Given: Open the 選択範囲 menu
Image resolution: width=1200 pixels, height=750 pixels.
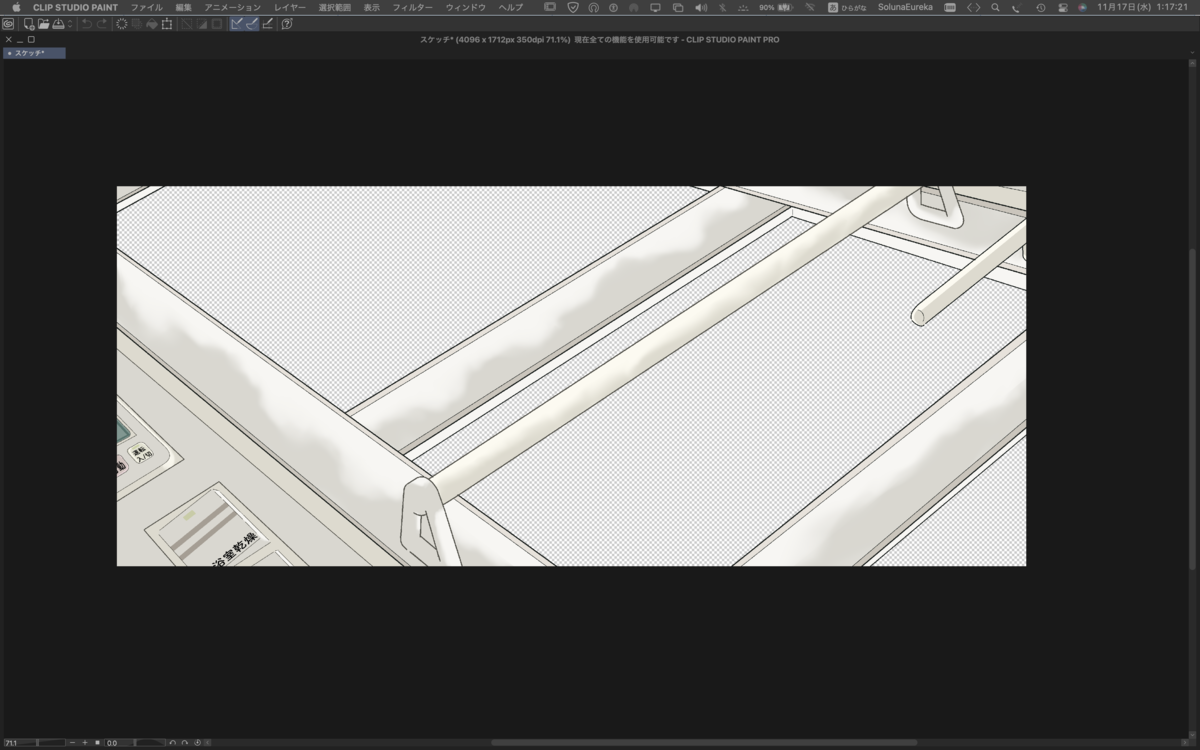Looking at the screenshot, I should point(335,7).
